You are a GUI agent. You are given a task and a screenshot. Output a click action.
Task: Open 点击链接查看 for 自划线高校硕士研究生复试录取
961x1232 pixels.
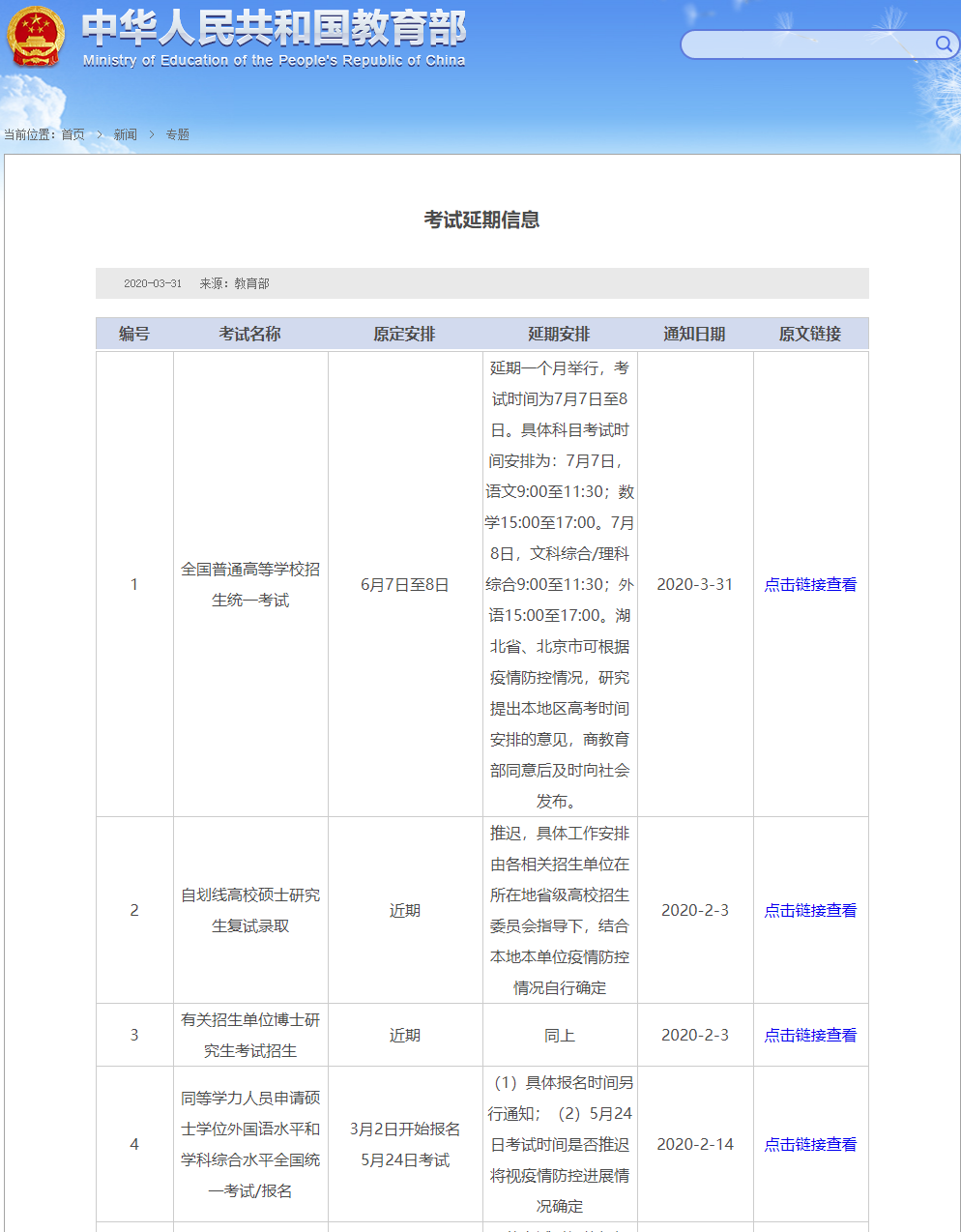tap(810, 910)
